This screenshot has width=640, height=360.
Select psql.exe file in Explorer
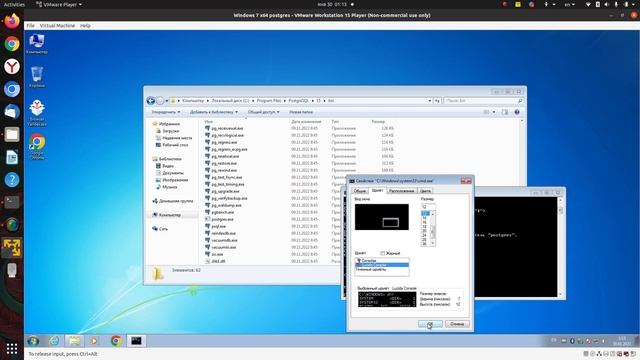coord(218,226)
